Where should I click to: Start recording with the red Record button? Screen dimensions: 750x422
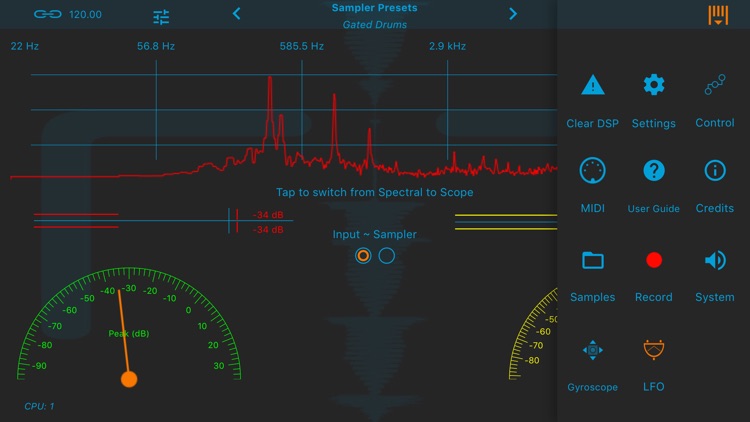tap(654, 260)
